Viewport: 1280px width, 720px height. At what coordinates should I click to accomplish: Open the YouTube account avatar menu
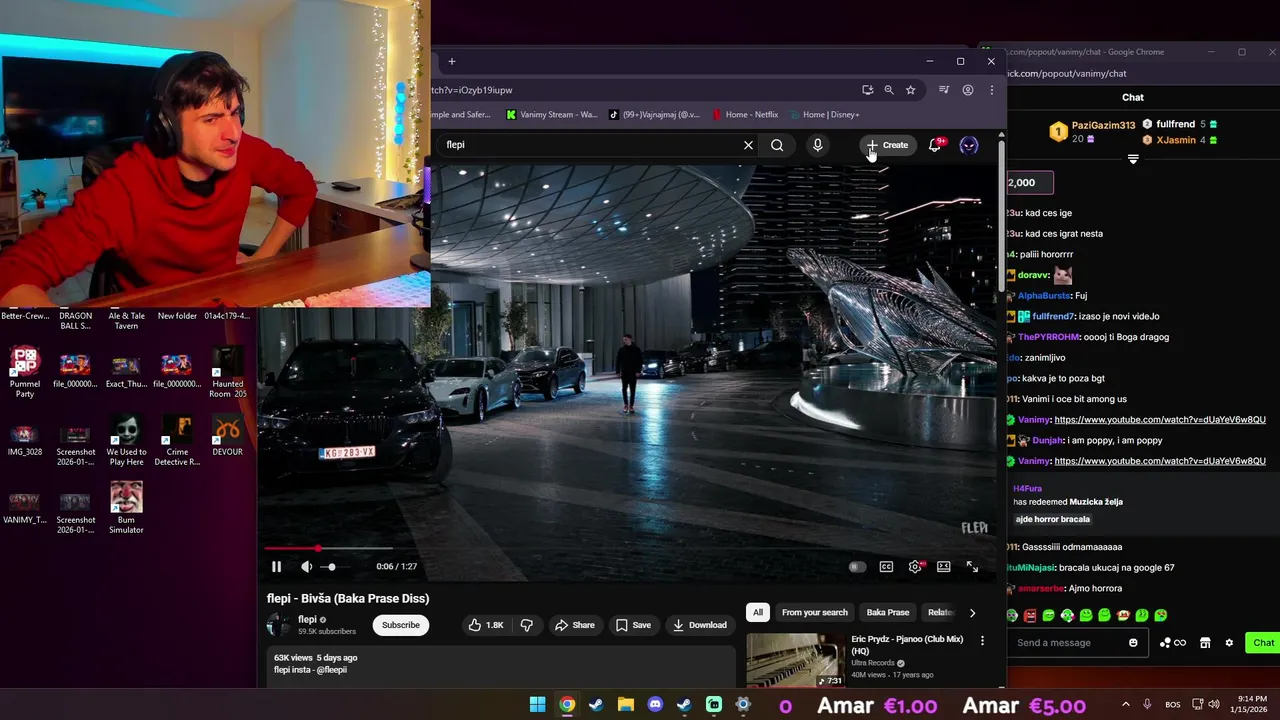point(969,145)
